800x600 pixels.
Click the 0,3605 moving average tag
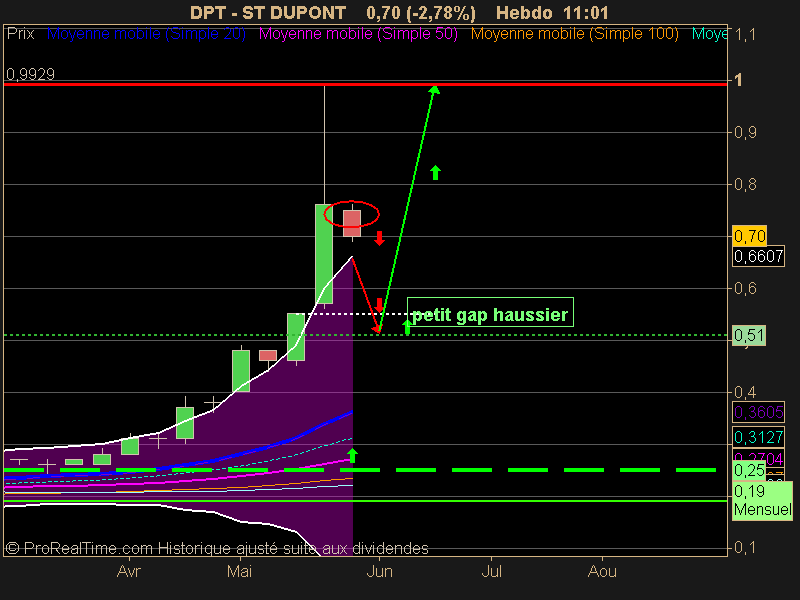[x=758, y=412]
